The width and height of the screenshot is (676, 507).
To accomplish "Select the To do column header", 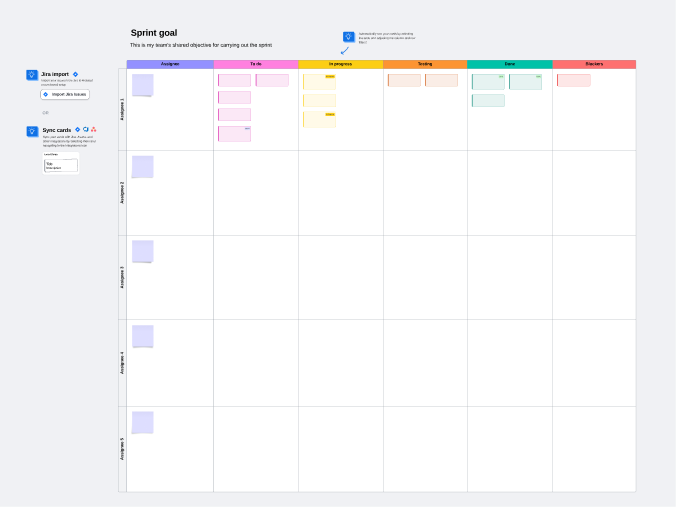I will [256, 64].
